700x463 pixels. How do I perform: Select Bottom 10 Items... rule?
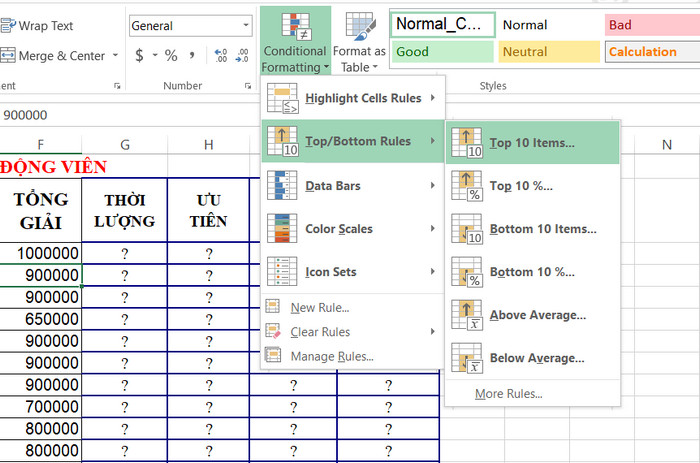point(533,229)
